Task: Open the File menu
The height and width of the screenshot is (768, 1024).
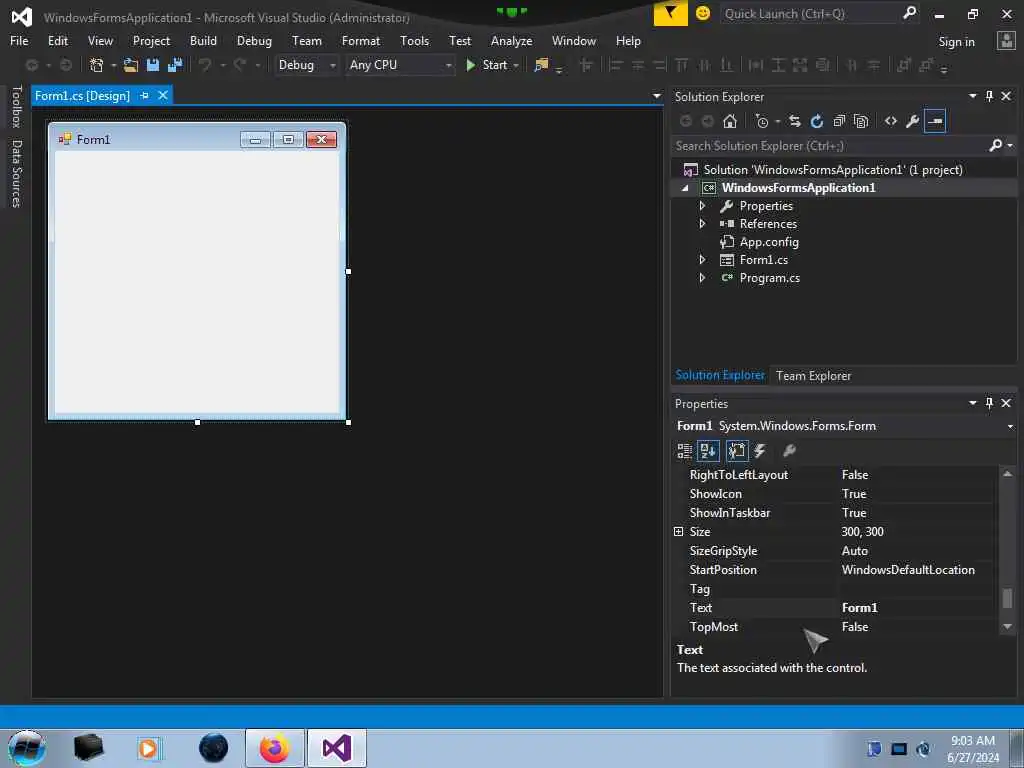Action: tap(19, 40)
